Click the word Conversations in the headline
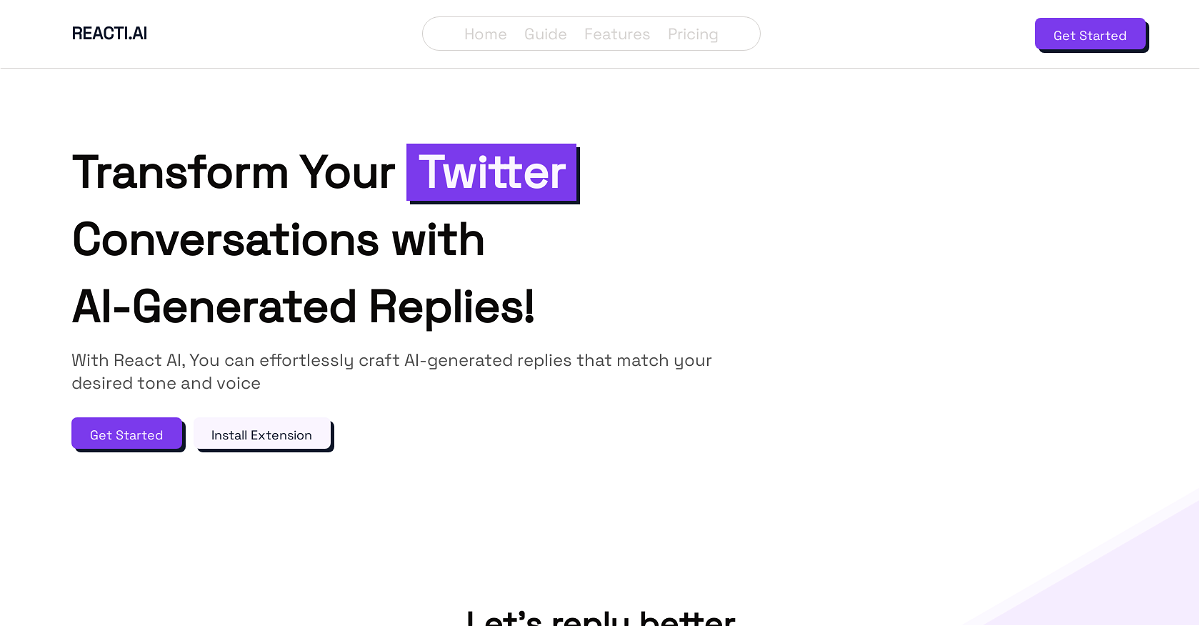The width and height of the screenshot is (1200, 626). (221, 240)
